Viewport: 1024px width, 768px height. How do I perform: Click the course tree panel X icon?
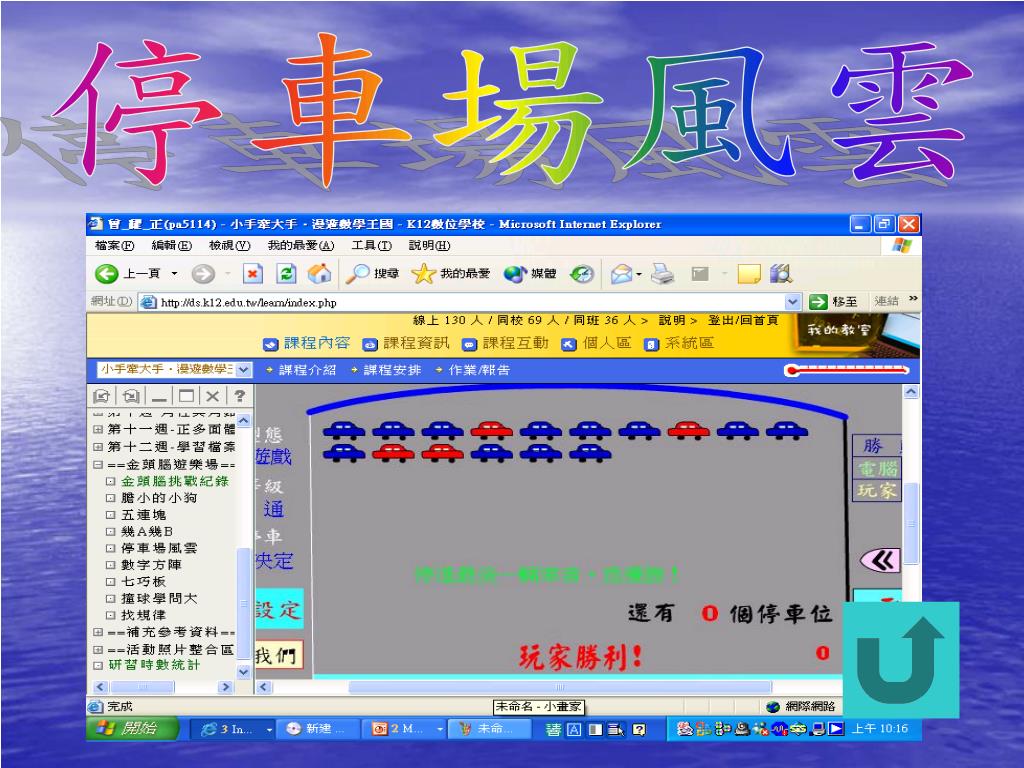[212, 396]
